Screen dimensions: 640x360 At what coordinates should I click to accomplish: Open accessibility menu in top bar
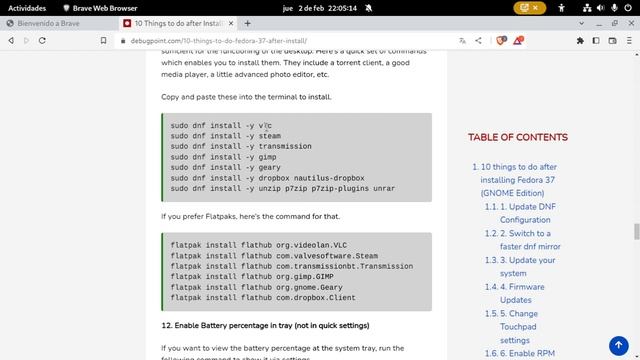(562, 8)
